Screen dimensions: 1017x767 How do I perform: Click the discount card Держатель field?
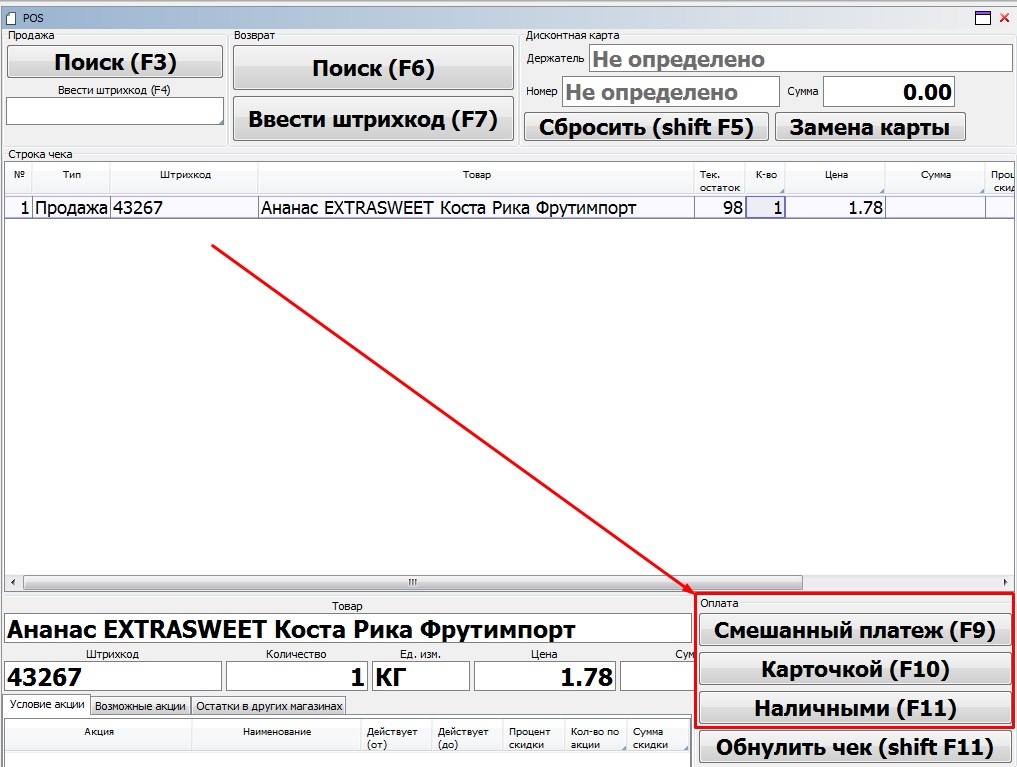point(800,59)
